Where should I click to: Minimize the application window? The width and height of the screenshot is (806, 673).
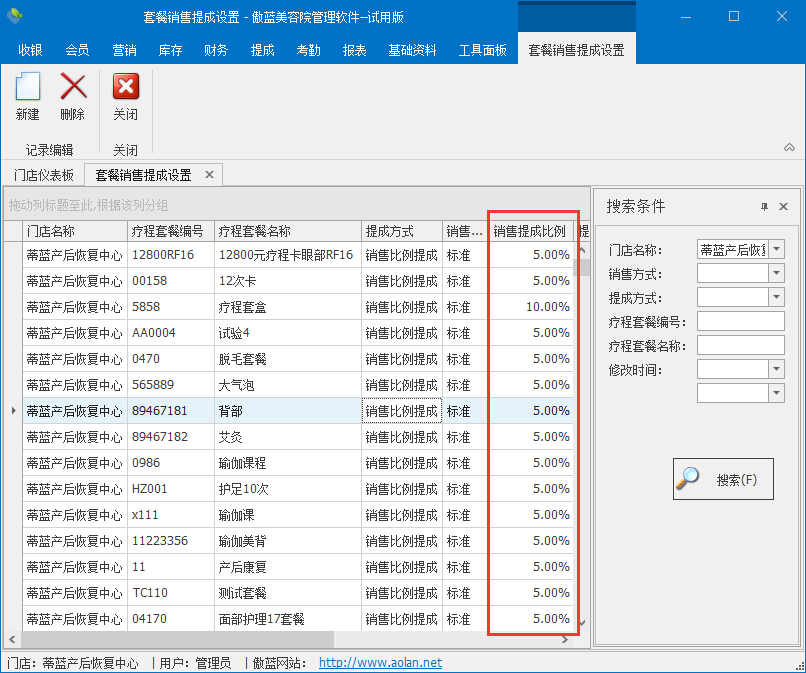pyautogui.click(x=686, y=16)
